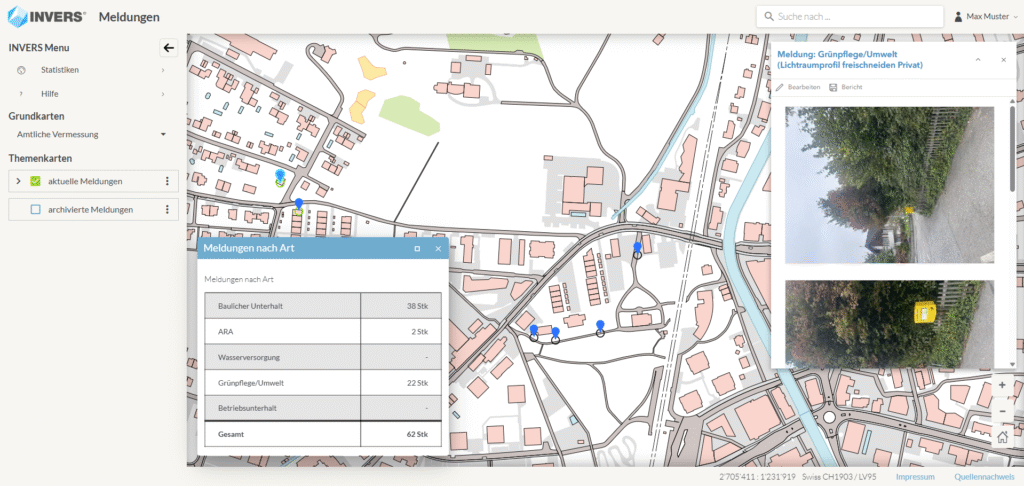Open the Max Muster user menu
Image resolution: width=1024 pixels, height=486 pixels.
[986, 16]
